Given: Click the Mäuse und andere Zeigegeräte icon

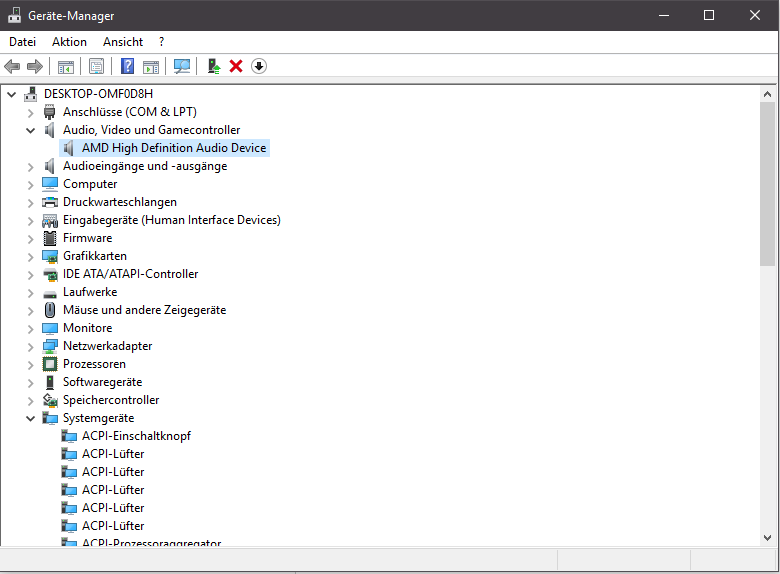Looking at the screenshot, I should (x=50, y=310).
